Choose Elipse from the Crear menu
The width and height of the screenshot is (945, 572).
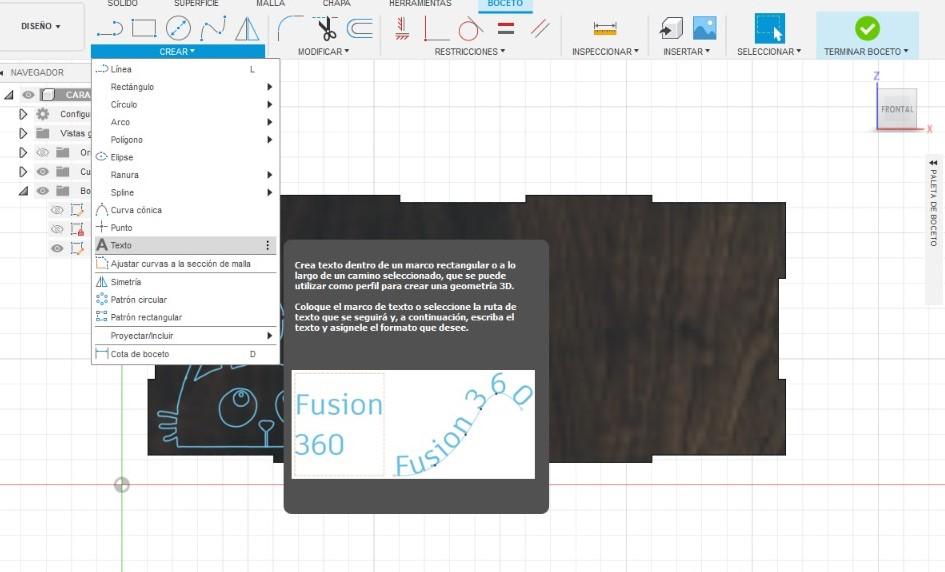pyautogui.click(x=185, y=157)
